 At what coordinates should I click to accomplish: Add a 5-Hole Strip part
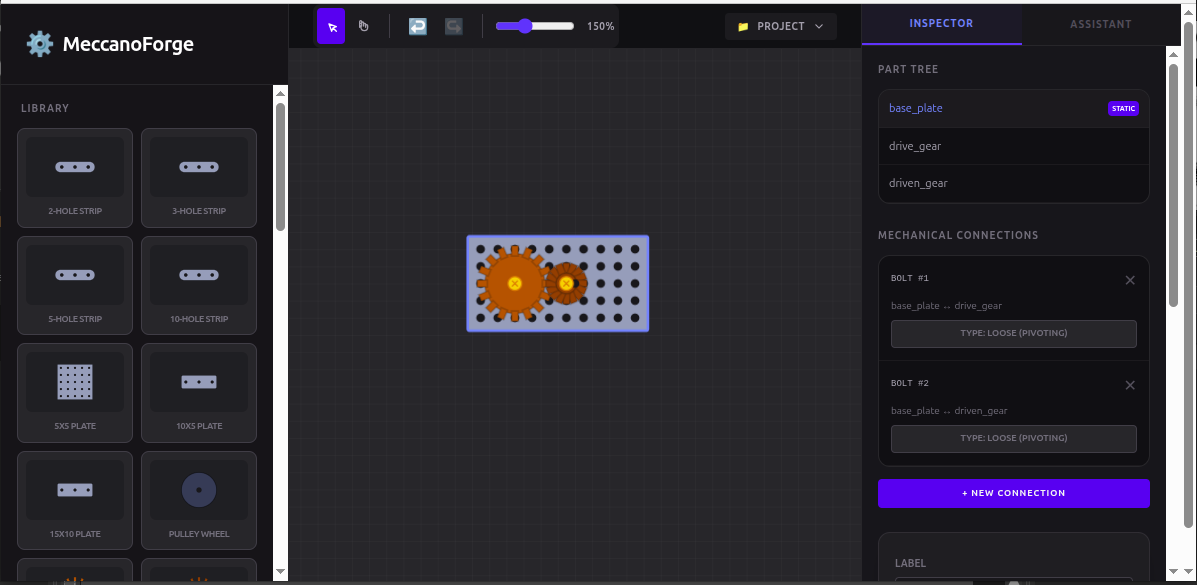[75, 286]
